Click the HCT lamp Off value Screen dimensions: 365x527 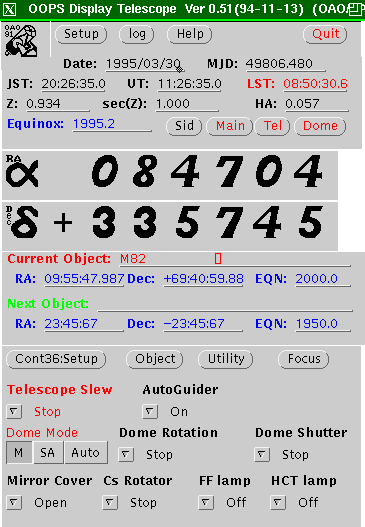click(x=308, y=503)
